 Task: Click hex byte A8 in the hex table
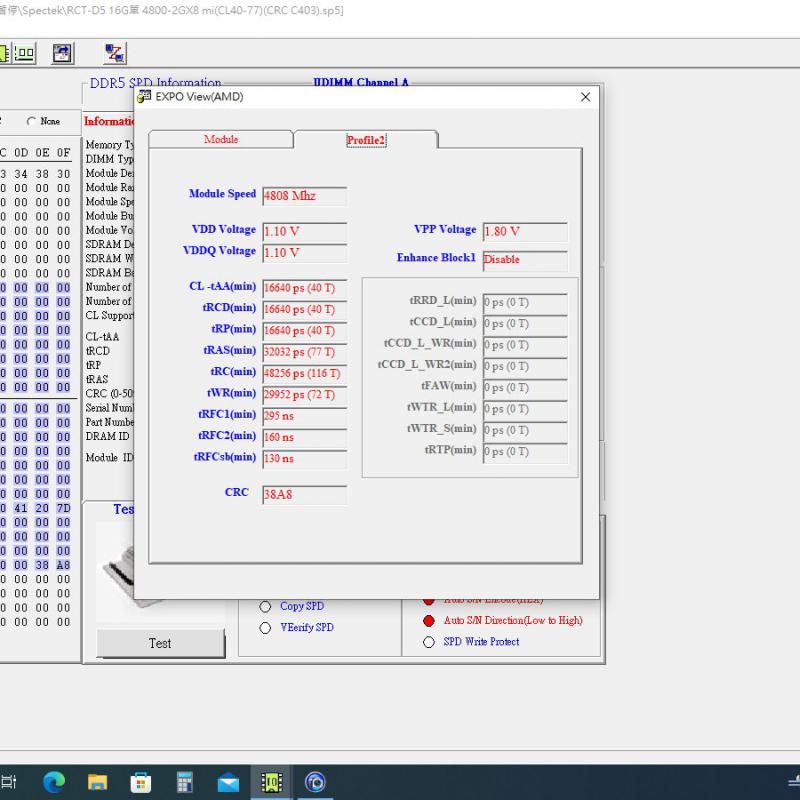(x=63, y=565)
